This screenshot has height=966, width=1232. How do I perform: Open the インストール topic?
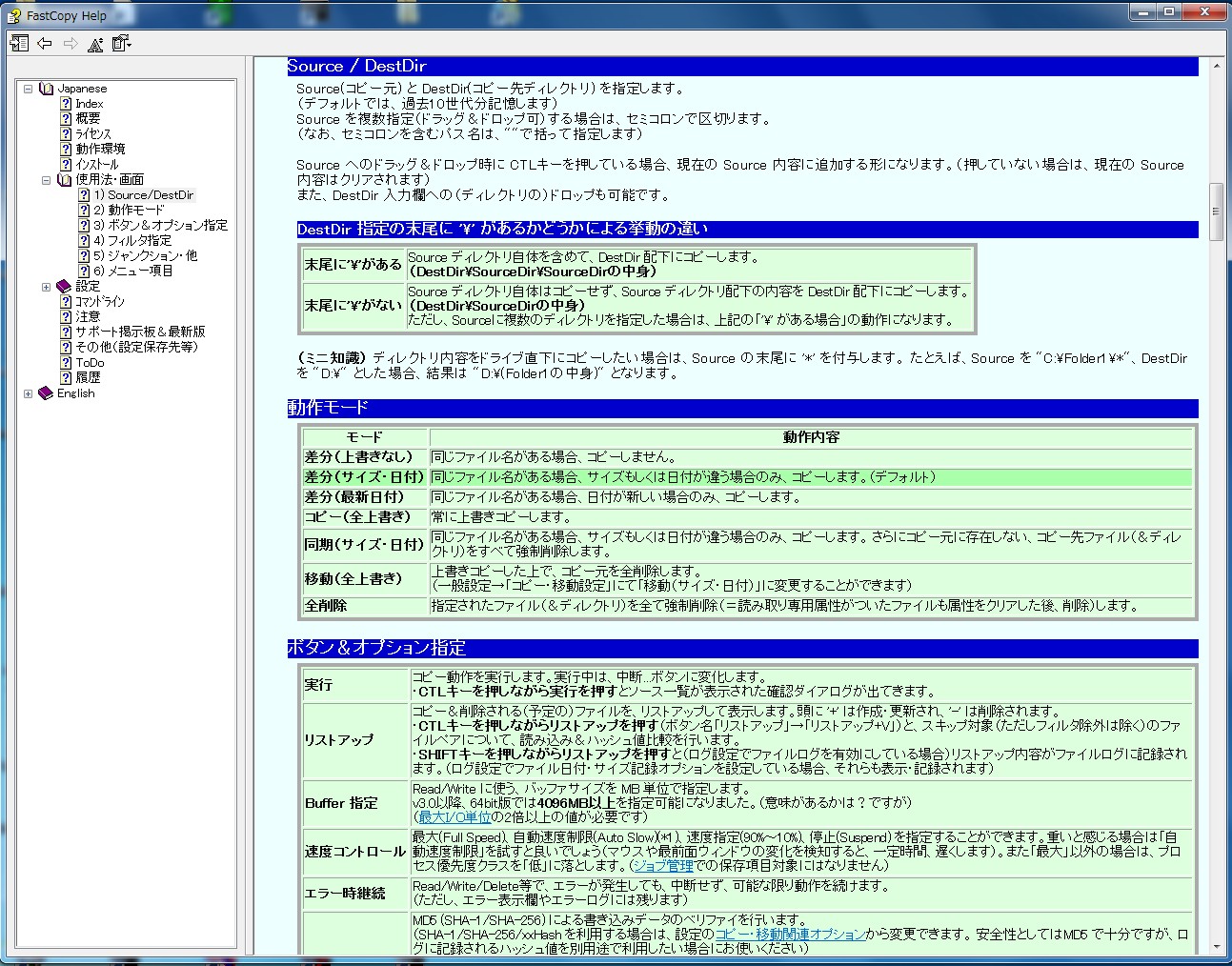(97, 164)
